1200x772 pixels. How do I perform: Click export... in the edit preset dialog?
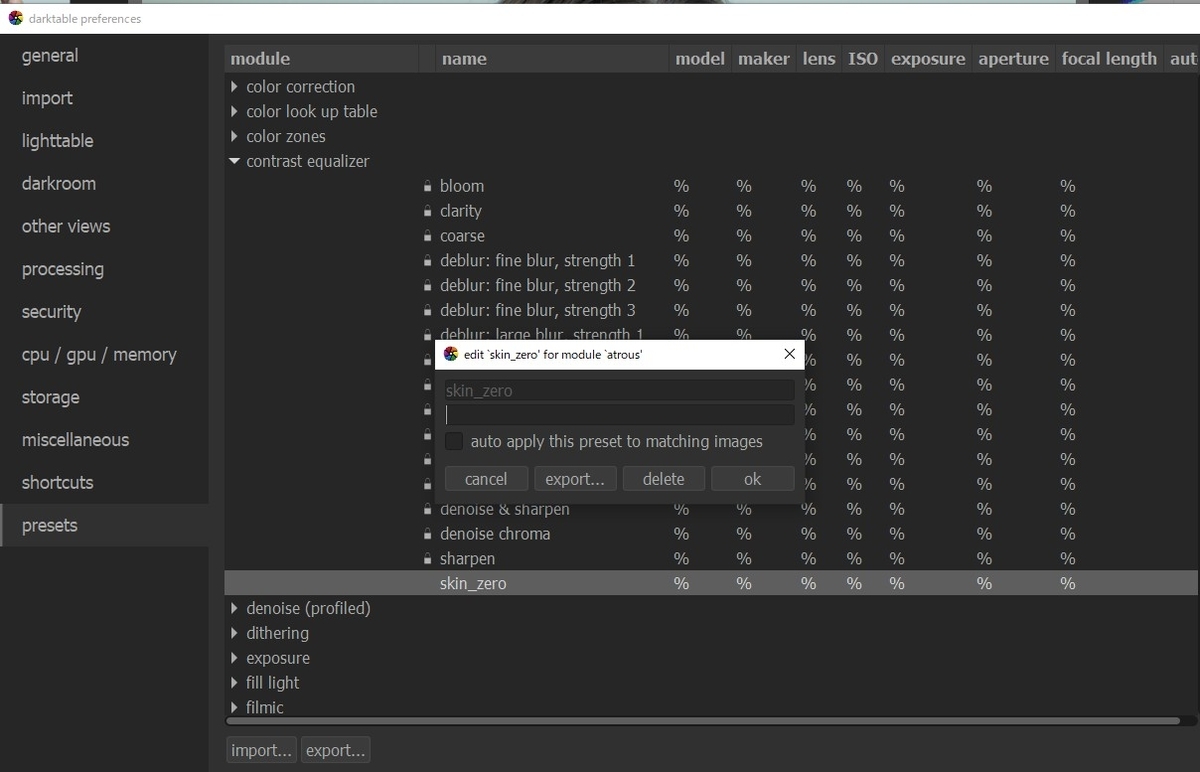[575, 479]
